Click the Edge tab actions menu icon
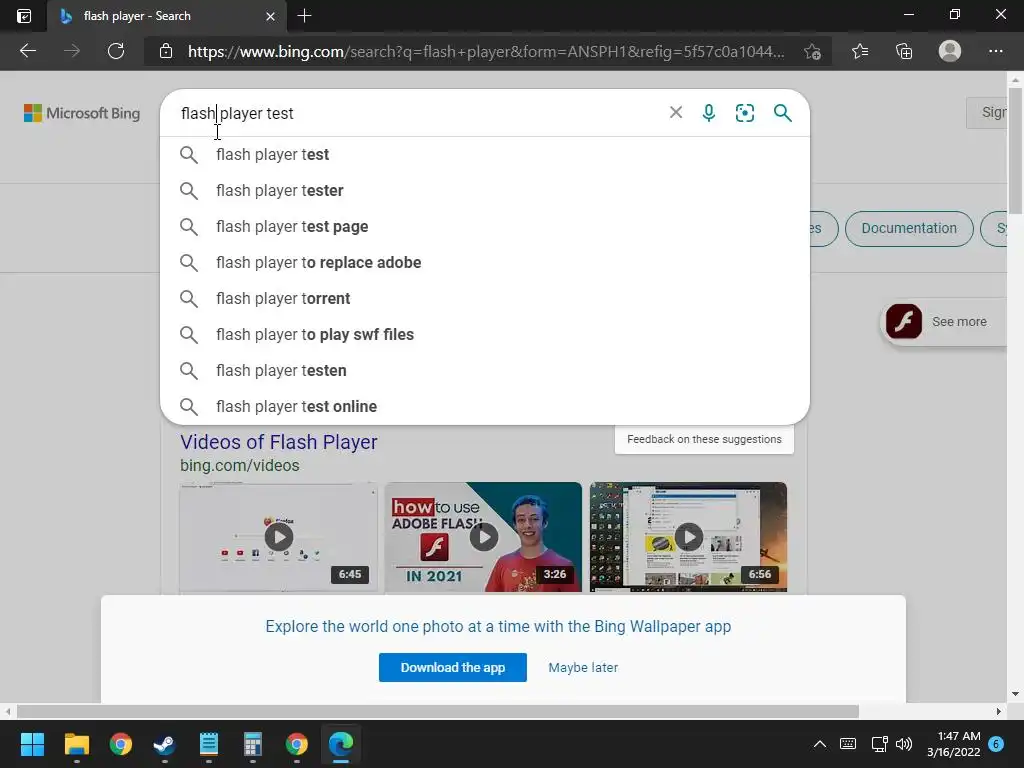This screenshot has width=1024, height=768. [x=24, y=16]
